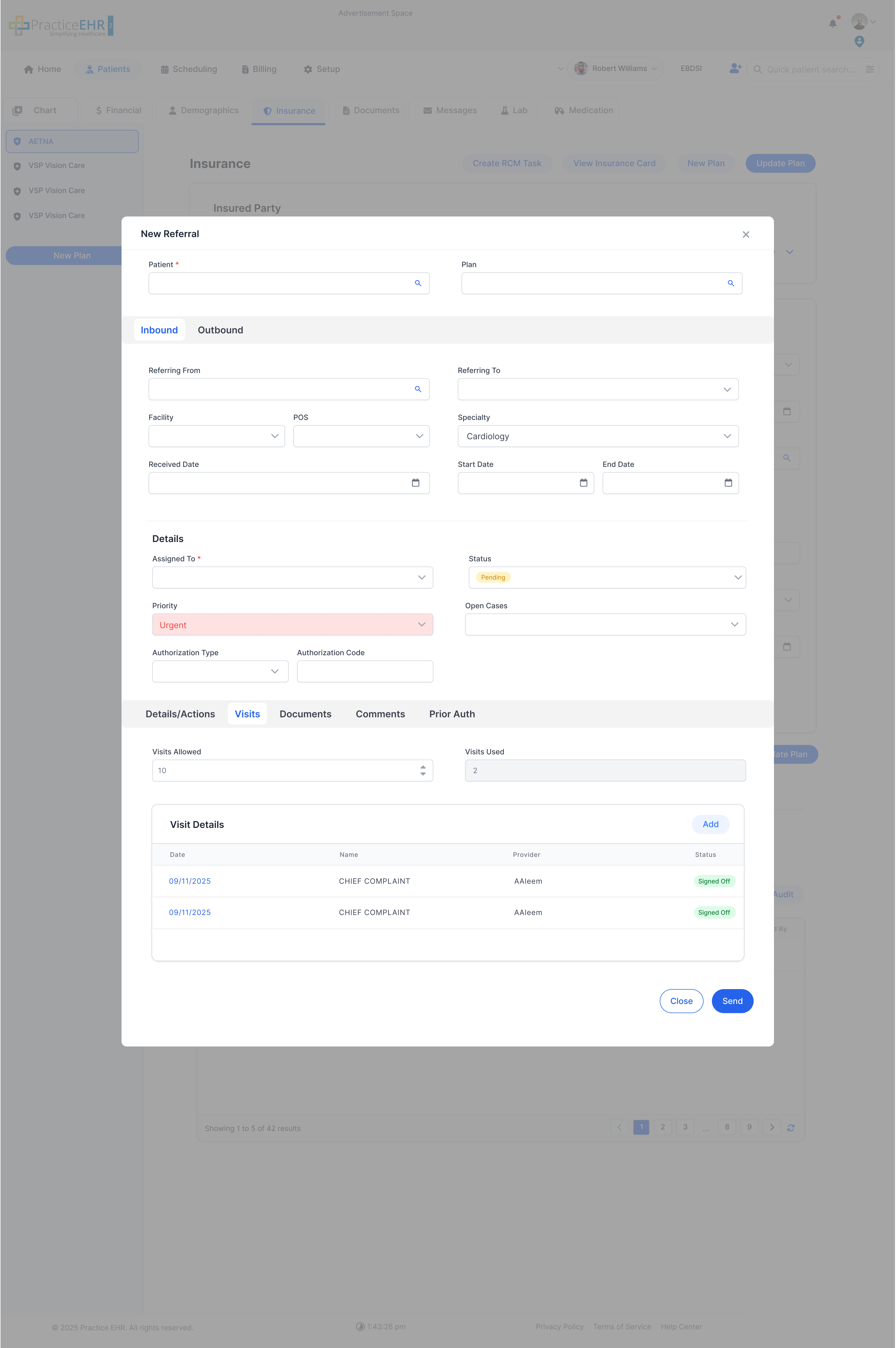
Task: Switch to the Prior Auth tab
Action: pos(452,714)
